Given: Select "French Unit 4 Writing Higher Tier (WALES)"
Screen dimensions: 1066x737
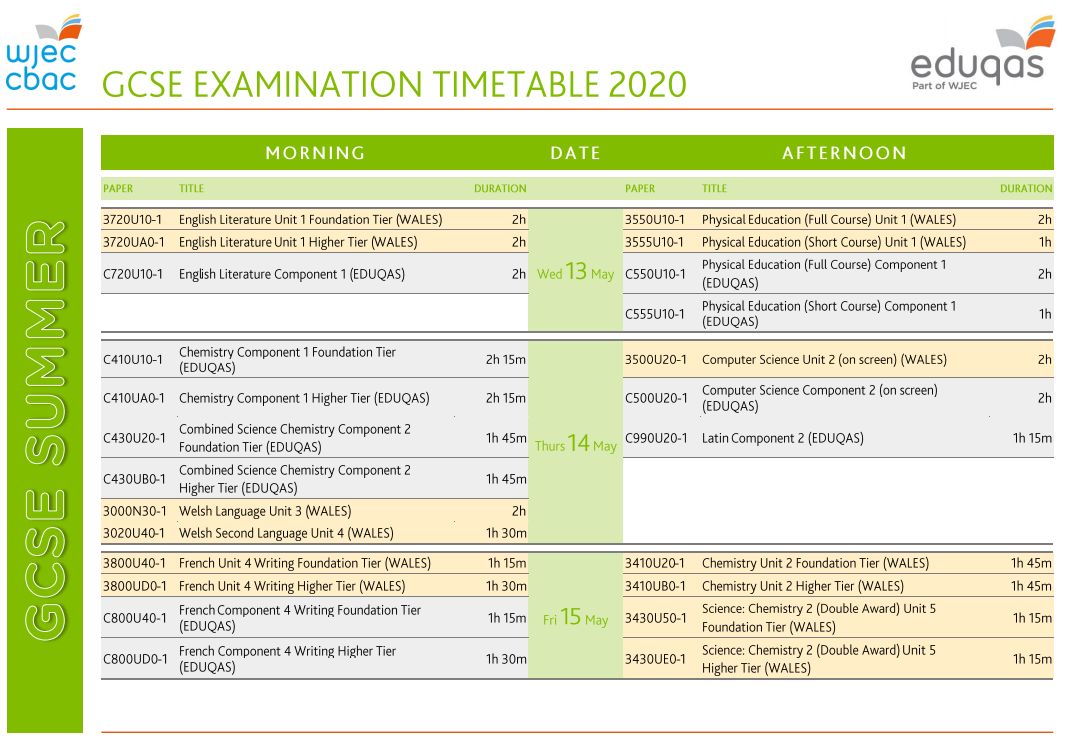Looking at the screenshot, I should click(x=292, y=586).
